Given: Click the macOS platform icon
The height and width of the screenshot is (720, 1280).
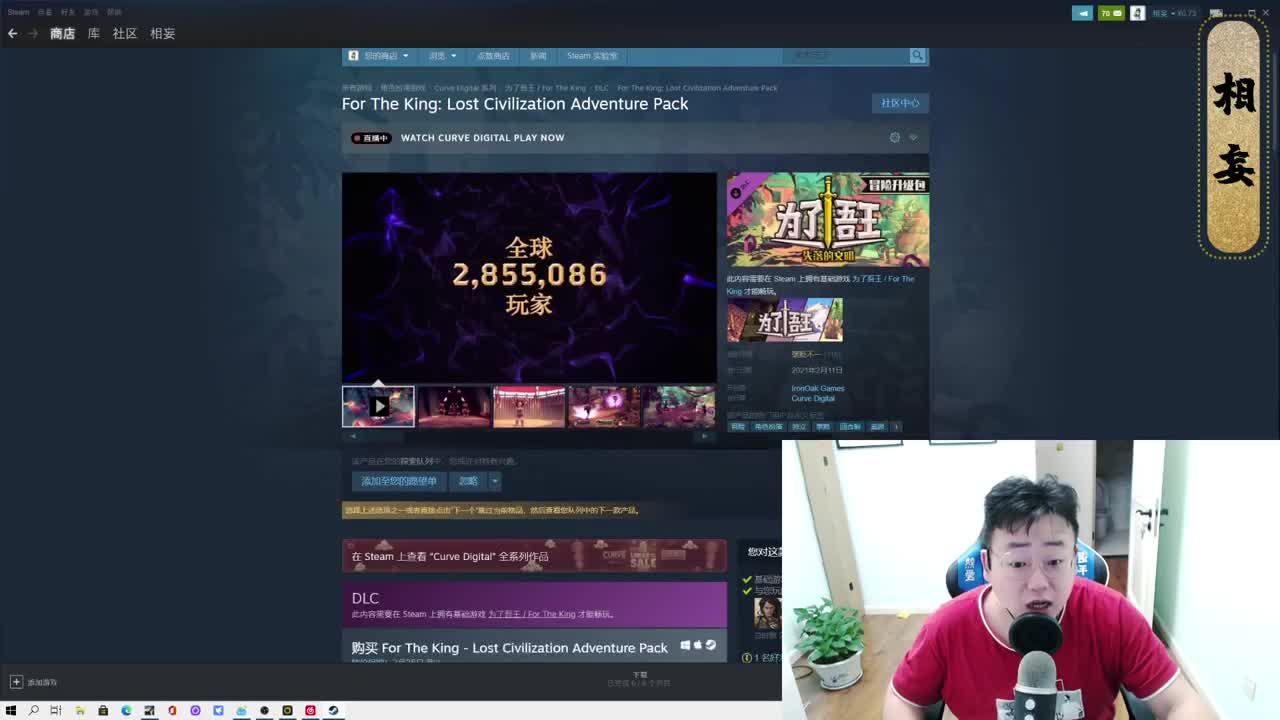Looking at the screenshot, I should tap(698, 645).
